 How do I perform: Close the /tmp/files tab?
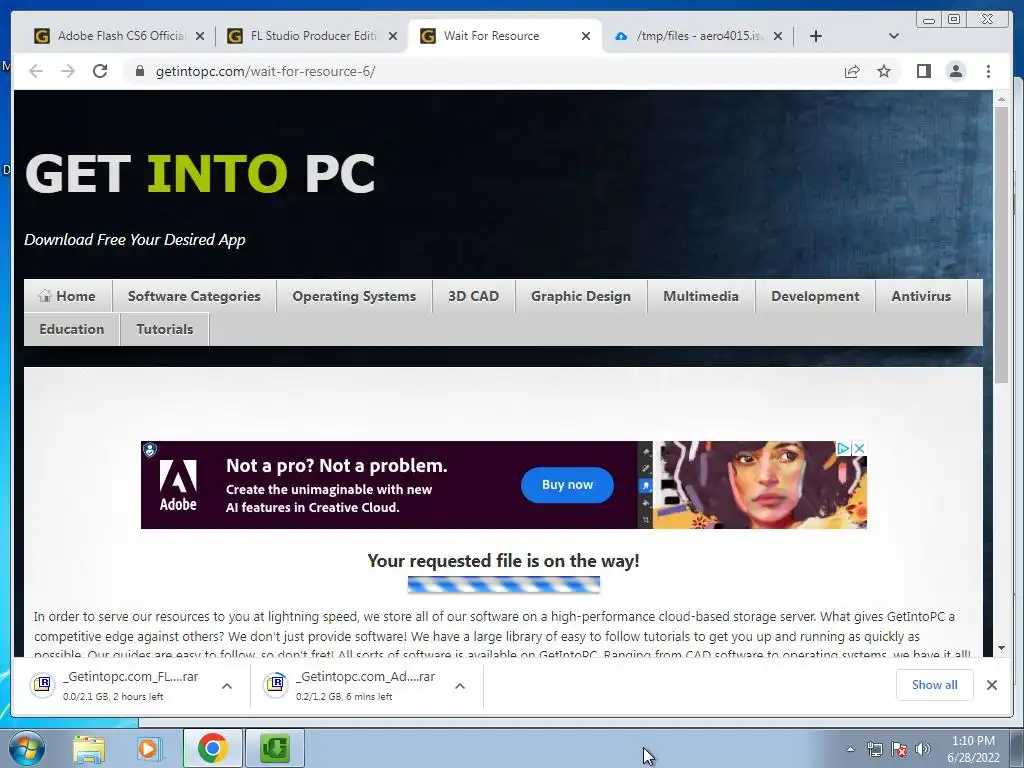tap(778, 36)
